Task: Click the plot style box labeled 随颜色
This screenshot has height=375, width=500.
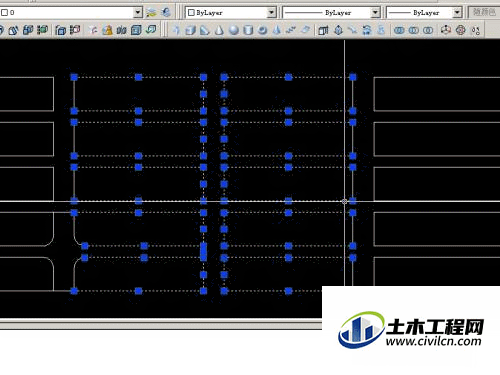Action: 484,13
